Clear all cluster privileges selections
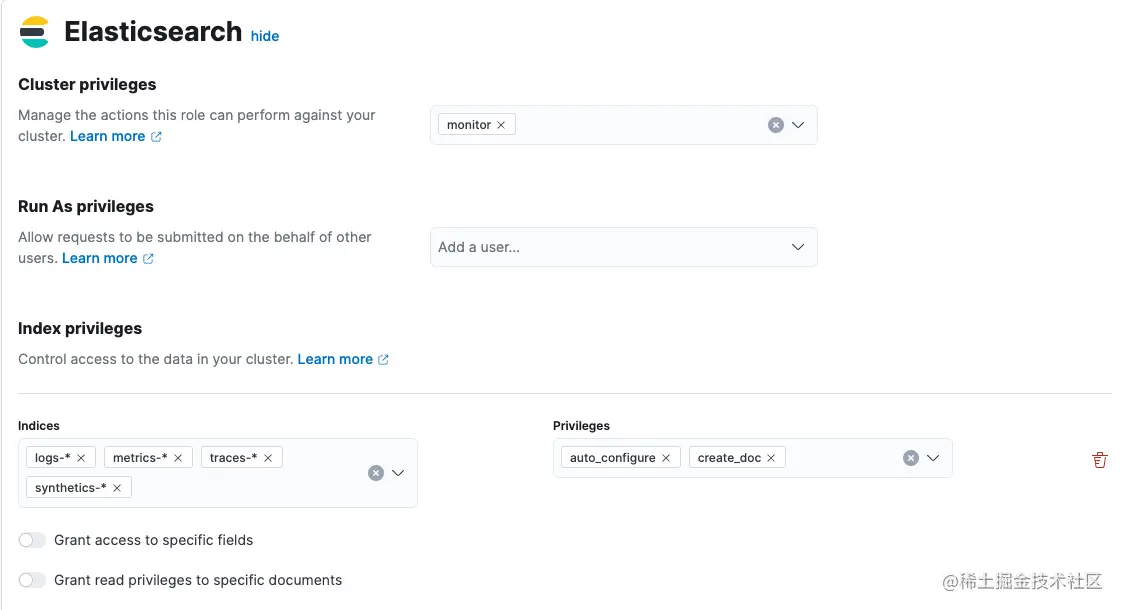Image resolution: width=1121 pixels, height=610 pixels. pos(775,125)
